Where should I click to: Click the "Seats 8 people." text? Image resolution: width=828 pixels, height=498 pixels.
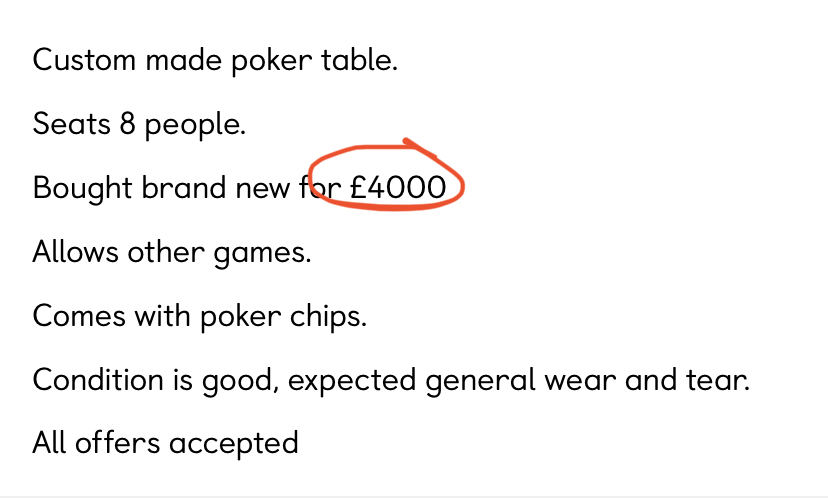click(139, 124)
